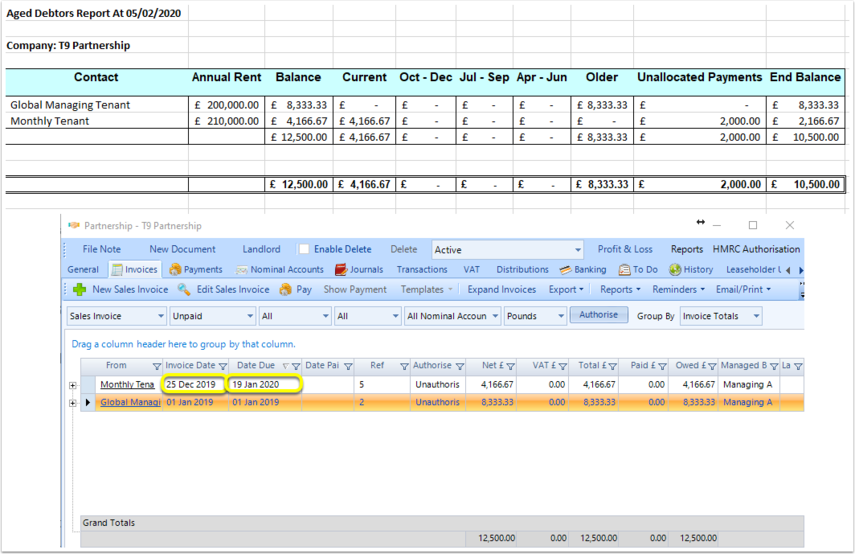Click the Partnership window title icon
This screenshot has width=855, height=554.
pyautogui.click(x=74, y=225)
